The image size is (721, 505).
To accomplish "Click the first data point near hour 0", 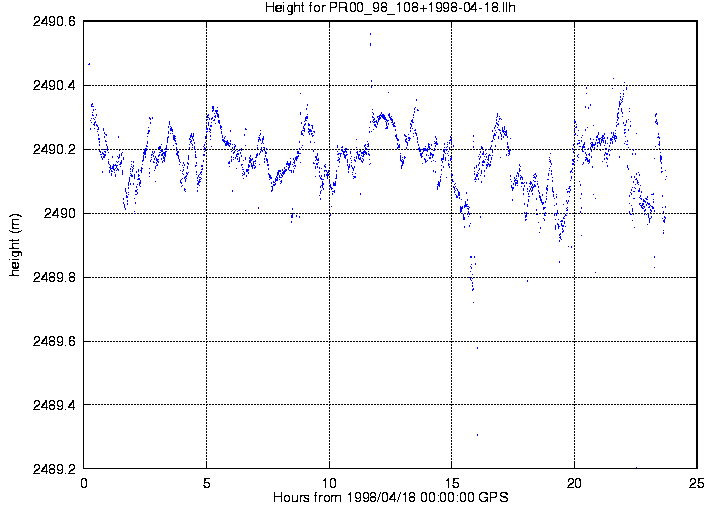I will tap(88, 64).
